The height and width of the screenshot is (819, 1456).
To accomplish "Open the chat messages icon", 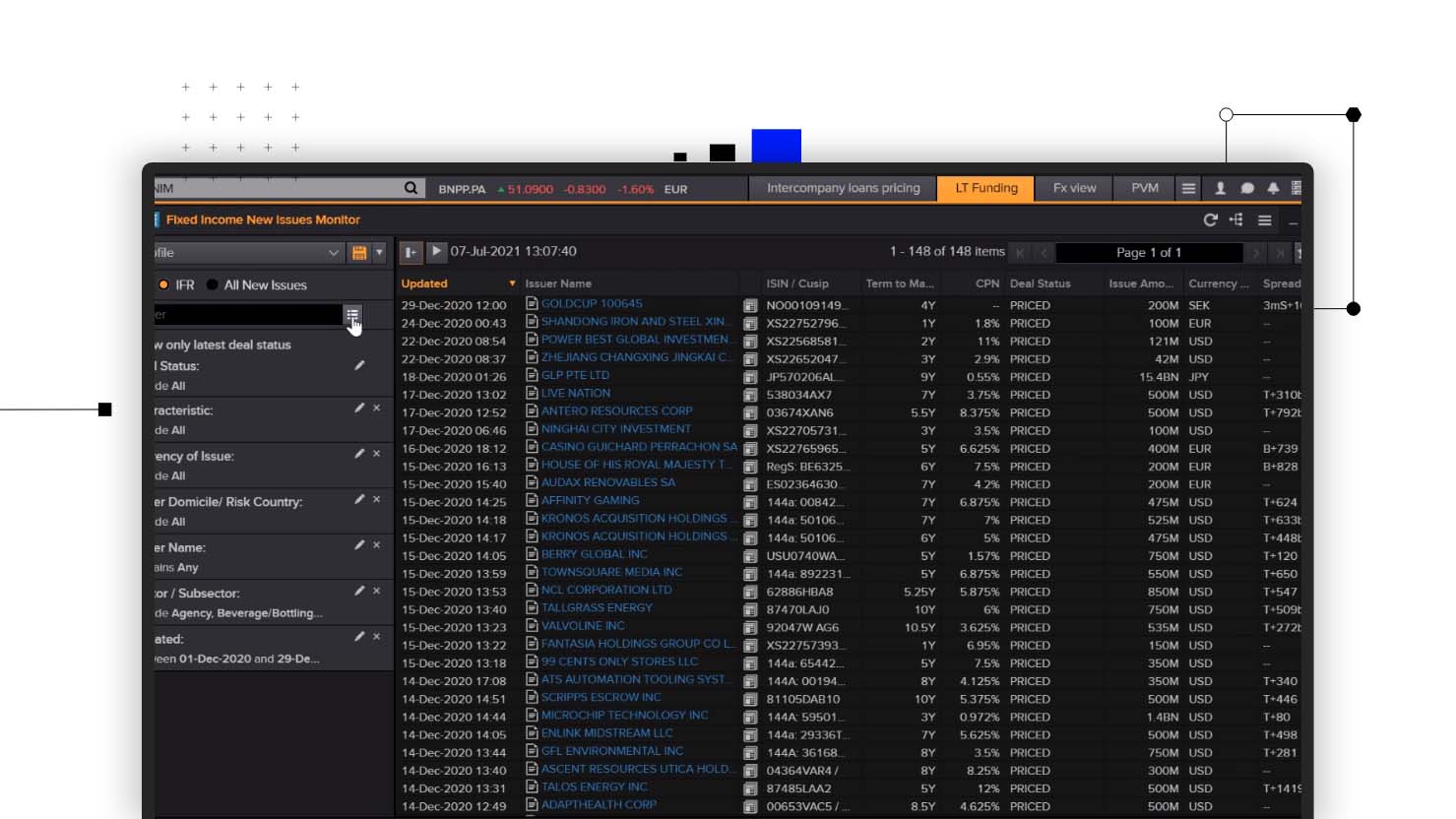I will point(1246,188).
